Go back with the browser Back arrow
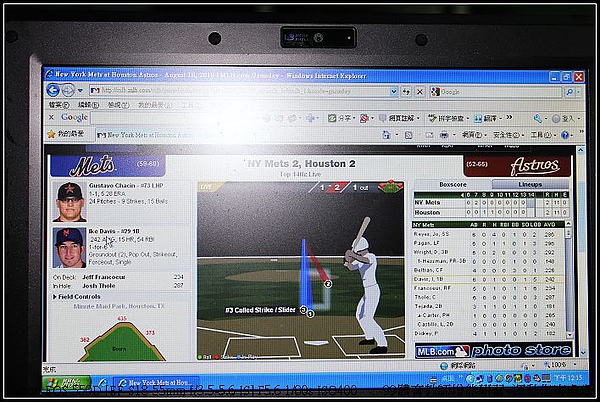 coord(53,90)
